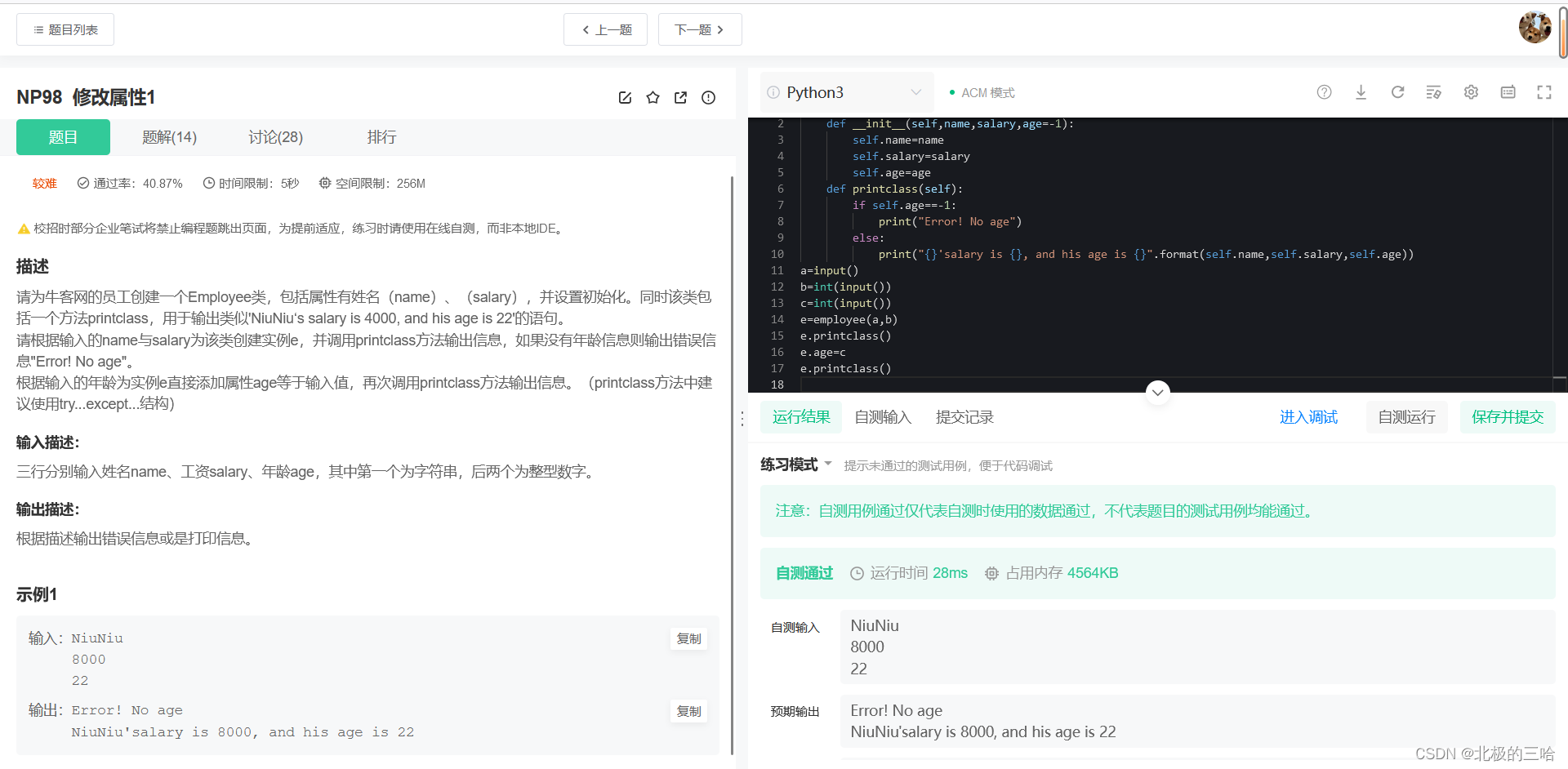Enter fullscreen with the fullscreen icon
The width and height of the screenshot is (1568, 769).
(1543, 92)
